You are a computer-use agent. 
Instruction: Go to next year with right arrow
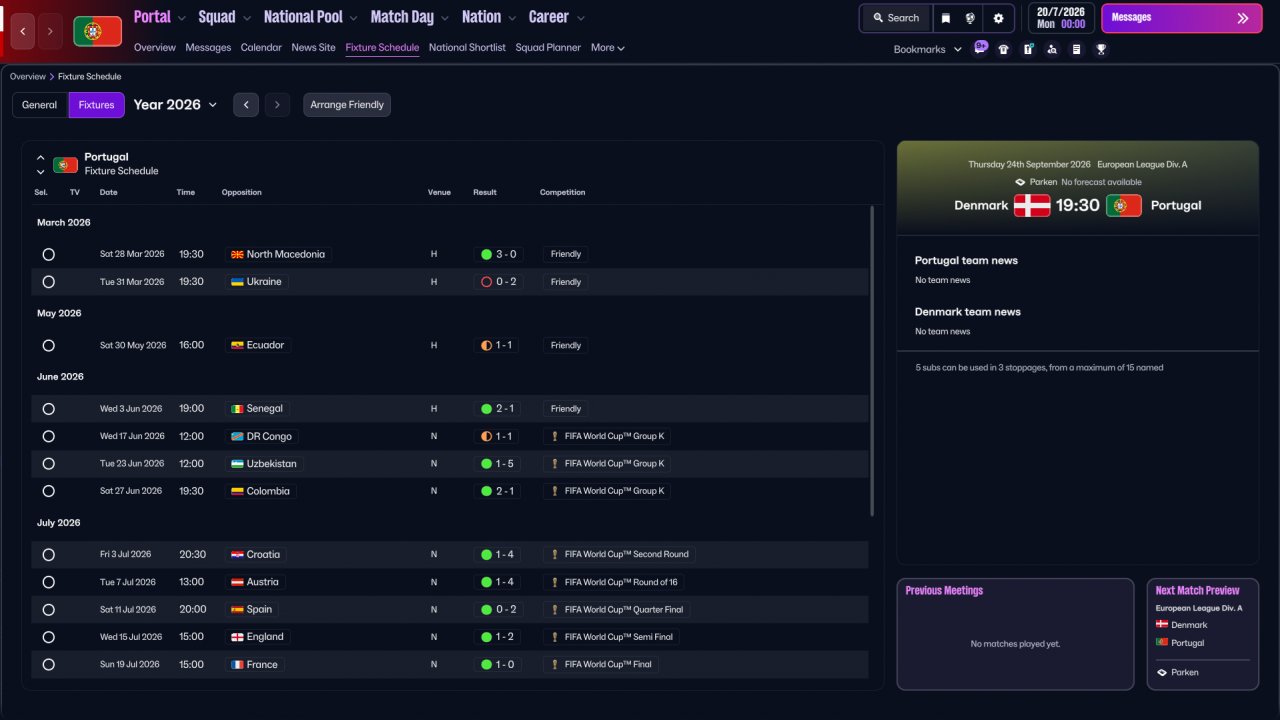(278, 105)
